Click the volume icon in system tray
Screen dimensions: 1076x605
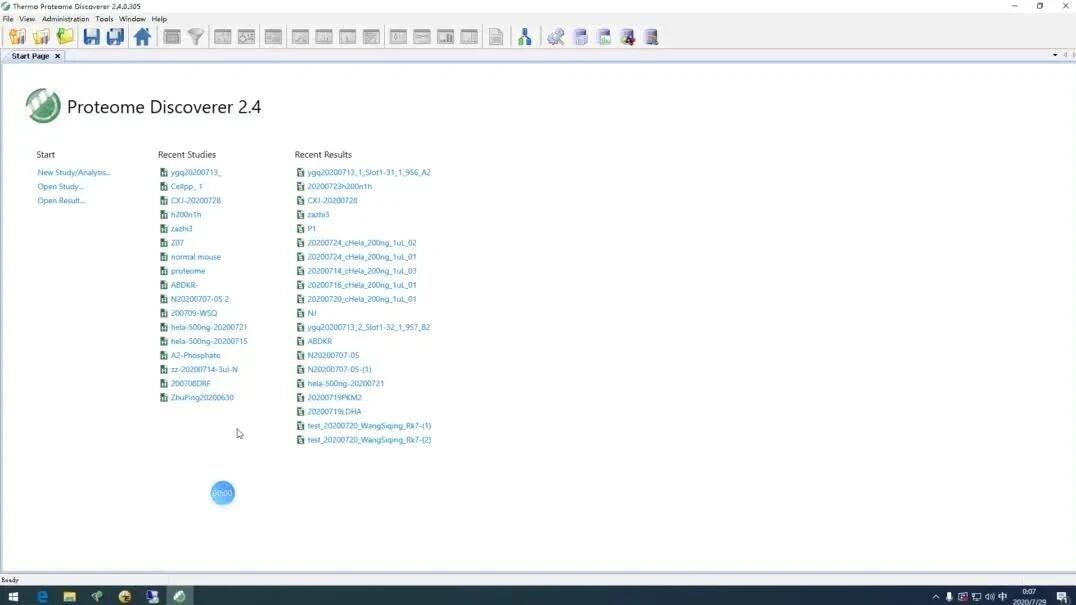[x=989, y=597]
